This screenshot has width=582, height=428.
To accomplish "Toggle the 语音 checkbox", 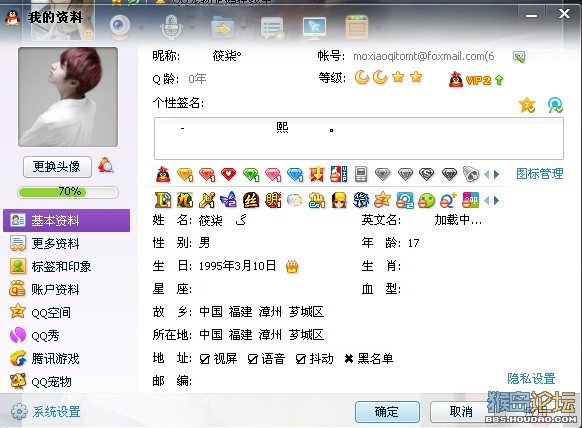I will 253,359.
